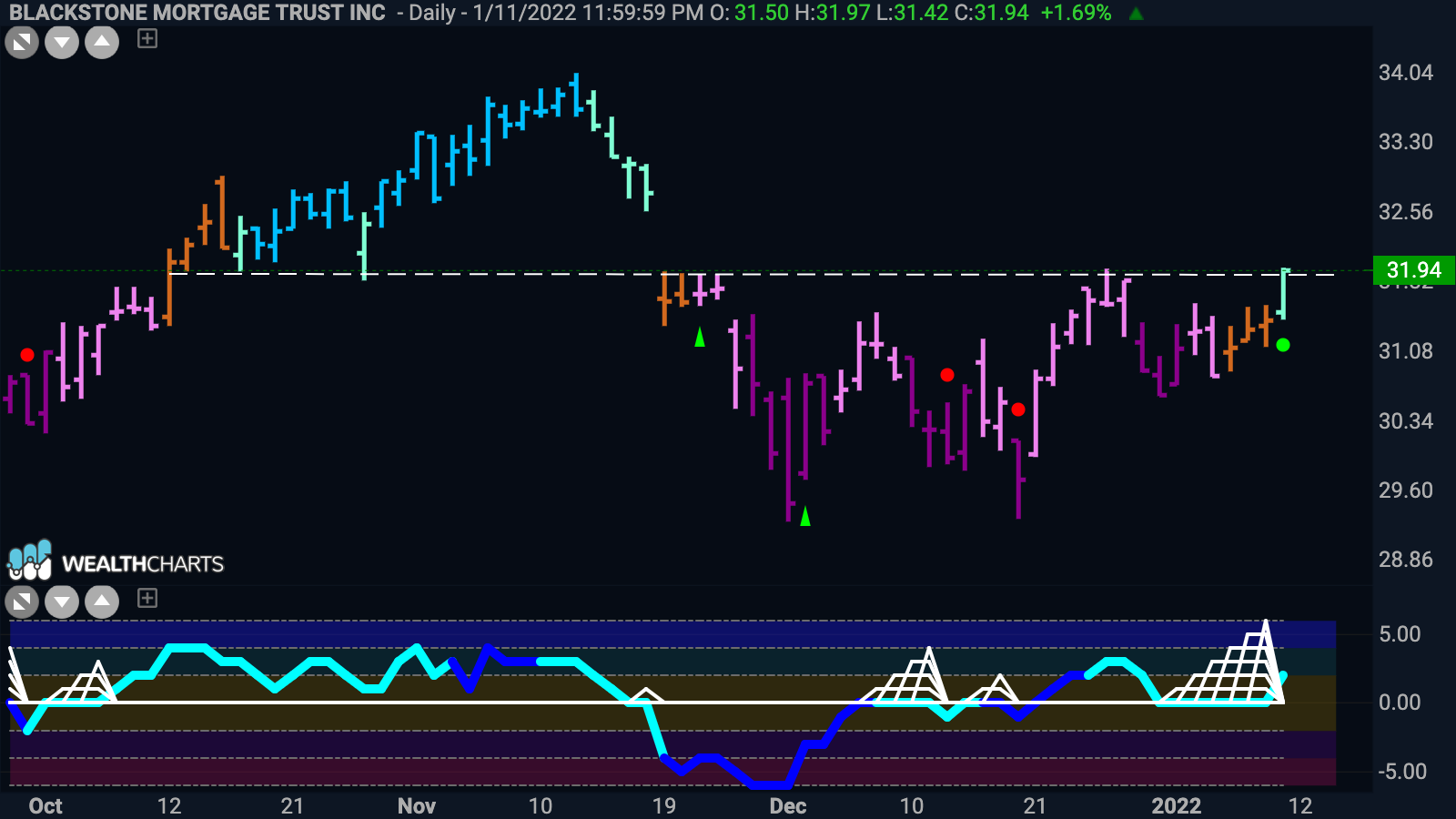The image size is (1456, 819).
Task: Select the green triangle at the December low
Action: tap(804, 517)
